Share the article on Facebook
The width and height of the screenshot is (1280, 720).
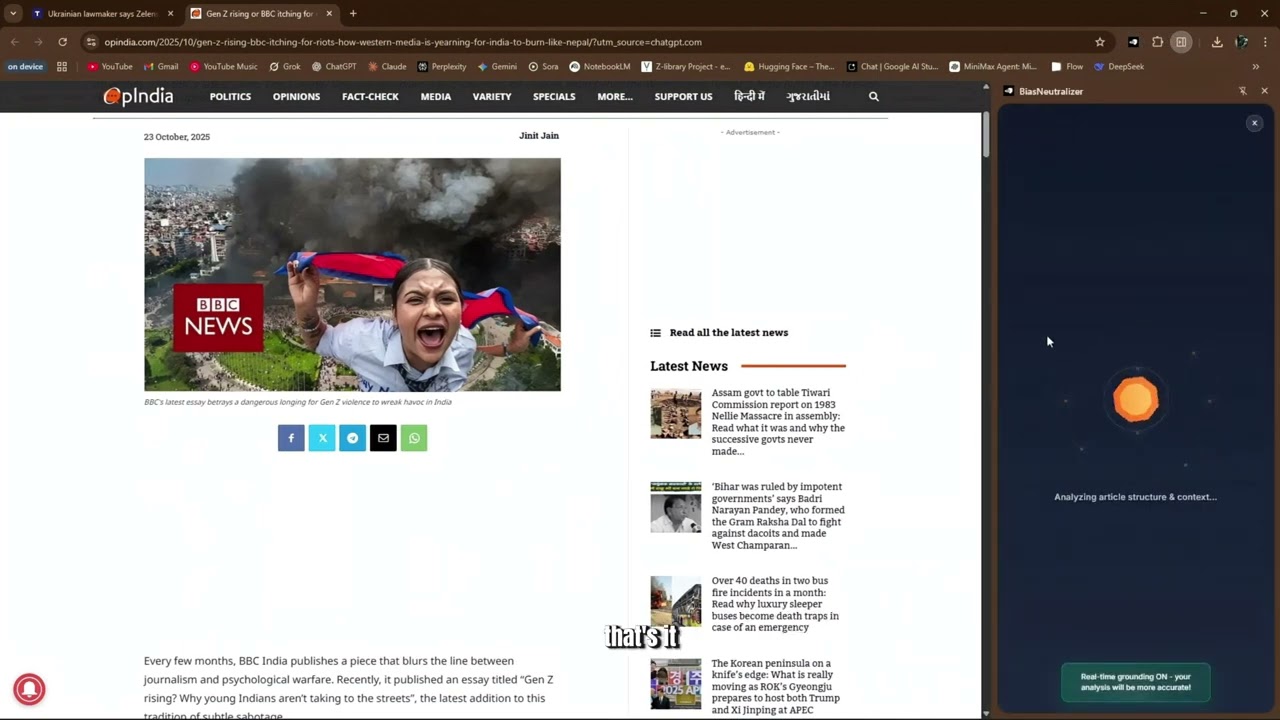[x=291, y=438]
